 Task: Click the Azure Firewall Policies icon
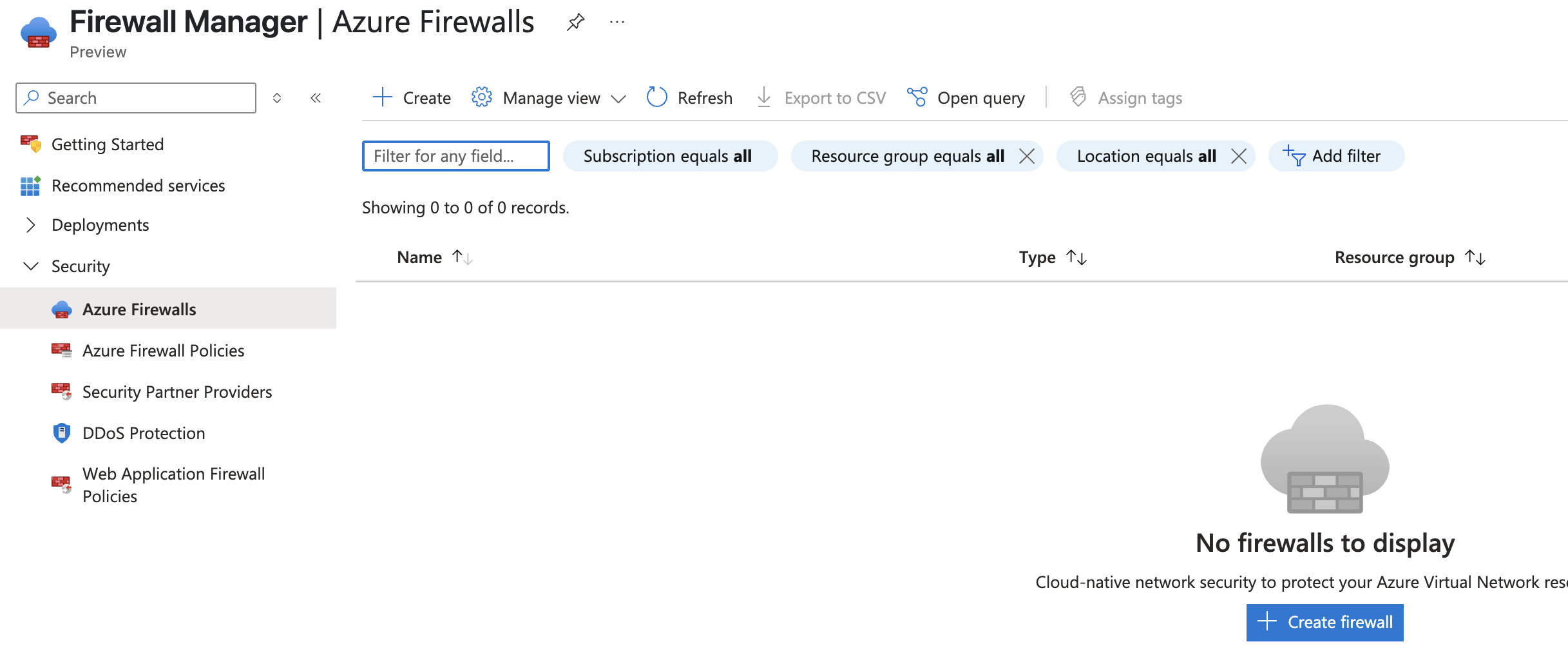[62, 351]
